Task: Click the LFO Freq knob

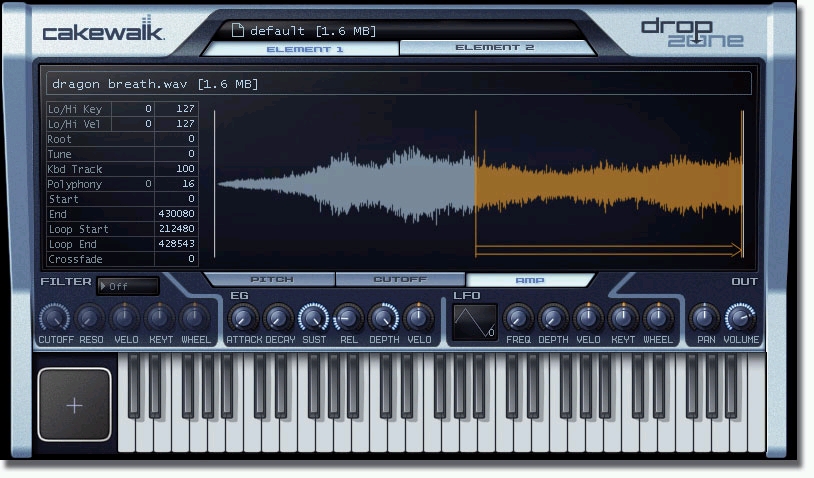Action: pyautogui.click(x=518, y=318)
